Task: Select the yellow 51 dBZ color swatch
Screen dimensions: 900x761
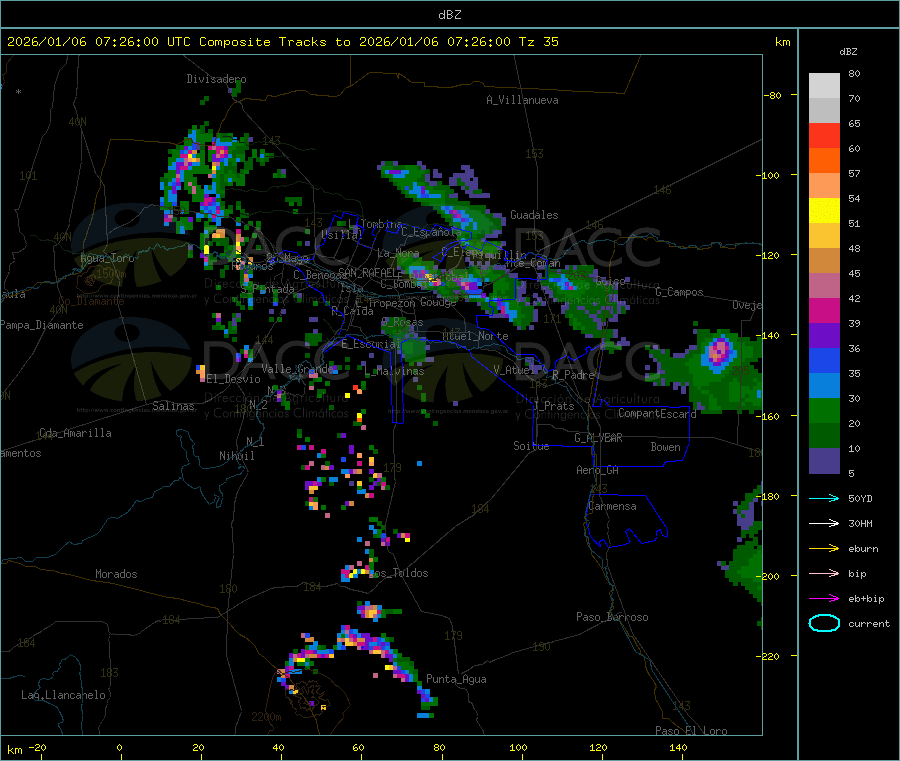Action: [x=824, y=211]
